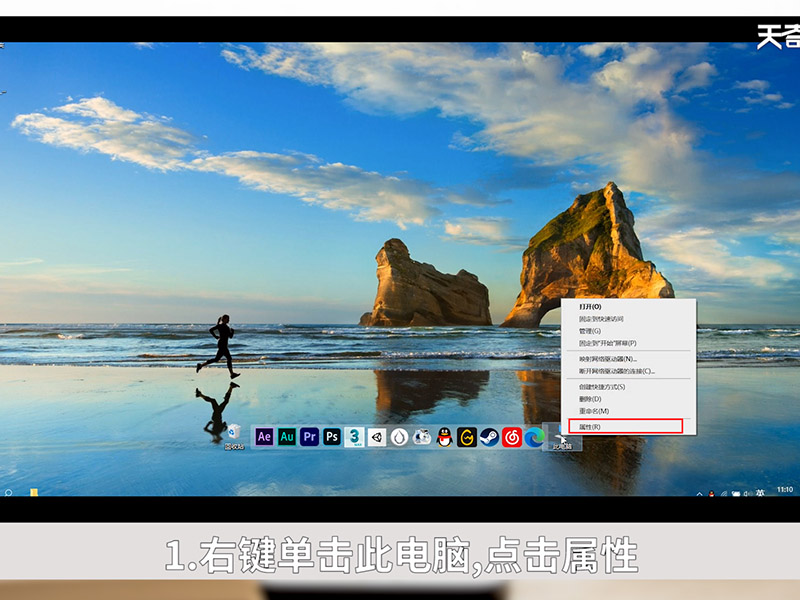Click the taskbar clock showing 11:10
Image resolution: width=800 pixels, height=600 pixels.
tap(784, 490)
